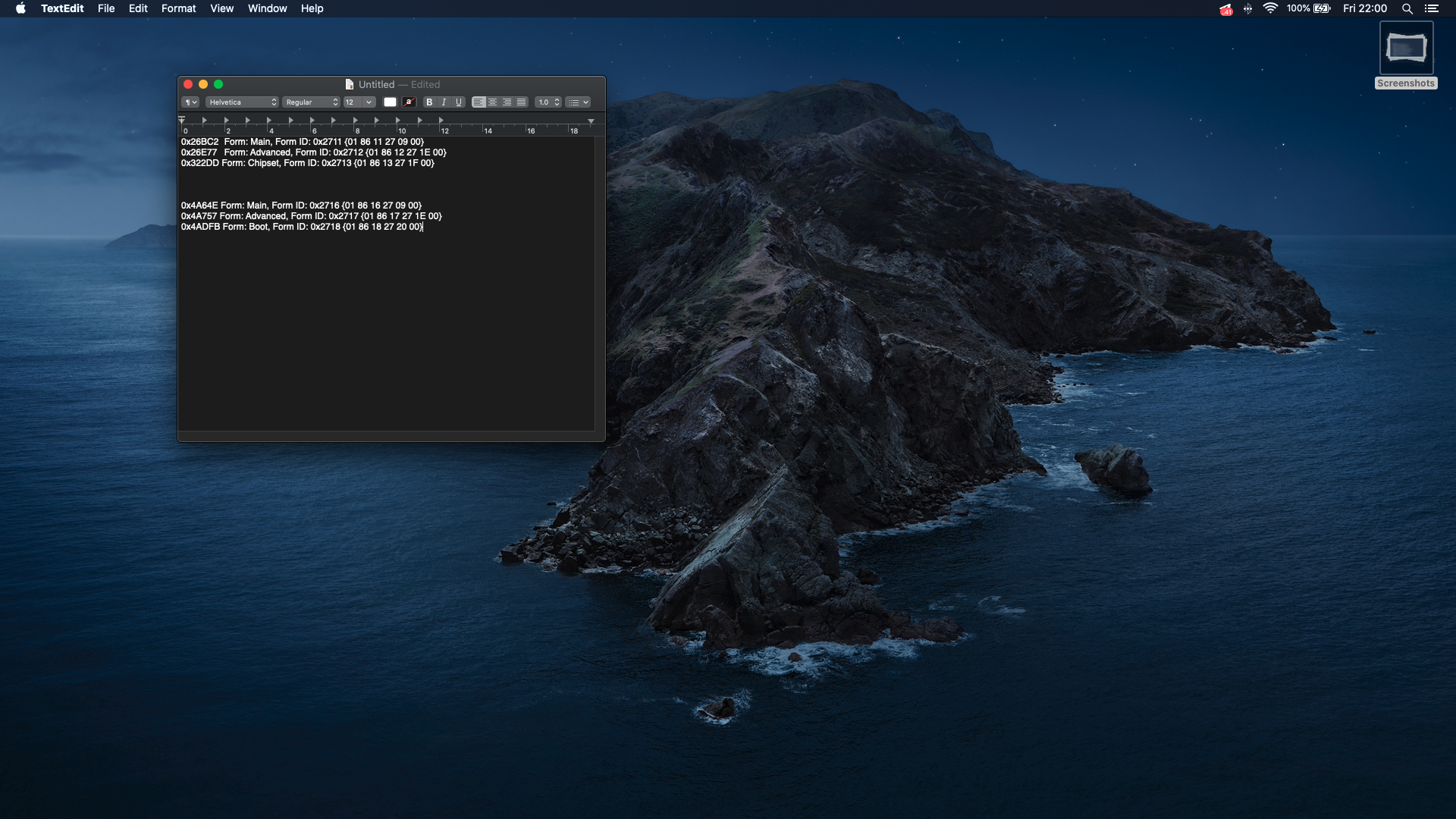Click line starting 0x26E77 Form: Advanced
The image size is (1456, 819).
pyautogui.click(x=314, y=152)
